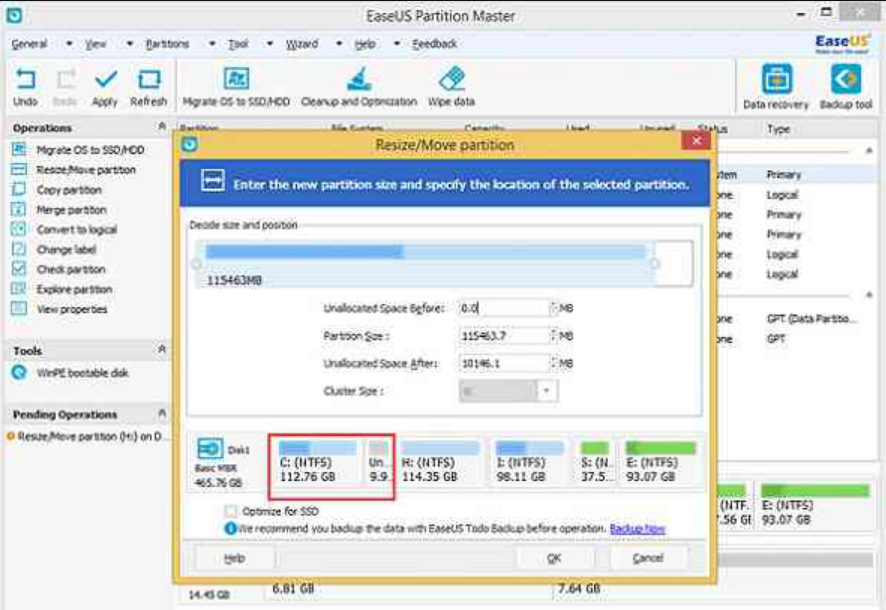This screenshot has width=886, height=610.
Task: Open the Data recovery tool
Action: pos(776,79)
